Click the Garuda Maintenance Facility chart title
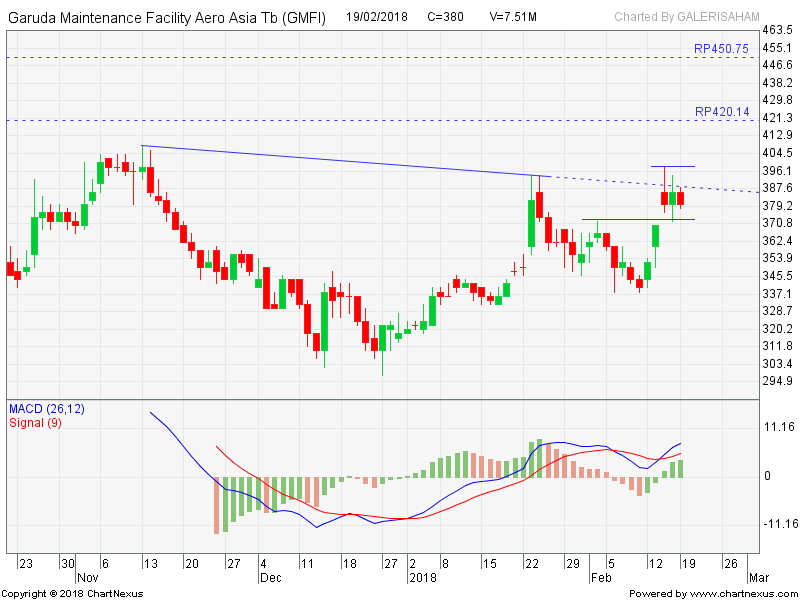The width and height of the screenshot is (800, 600). coord(167,18)
